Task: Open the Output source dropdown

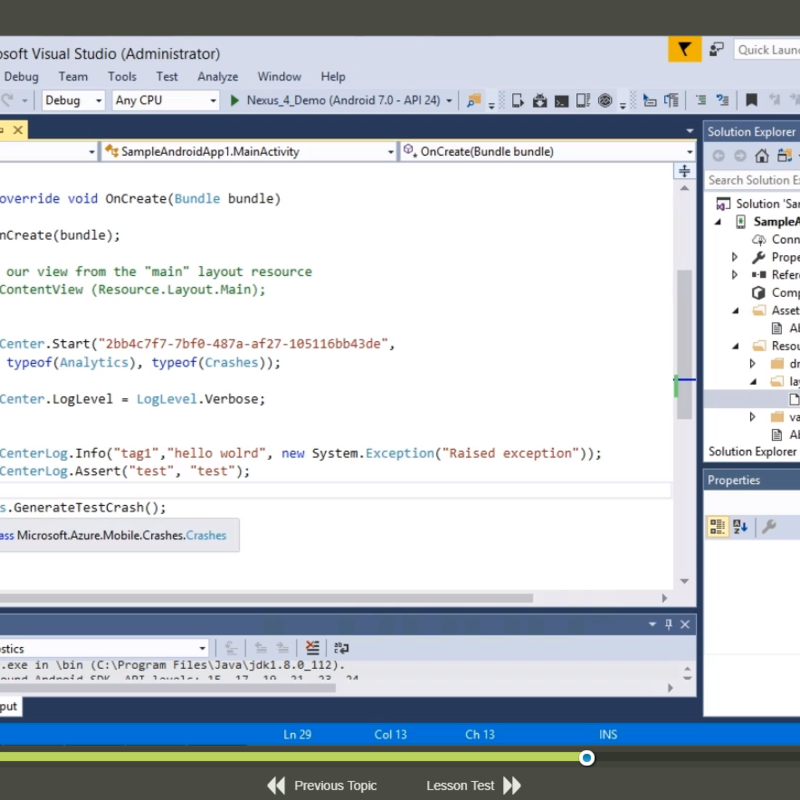Action: coord(104,648)
